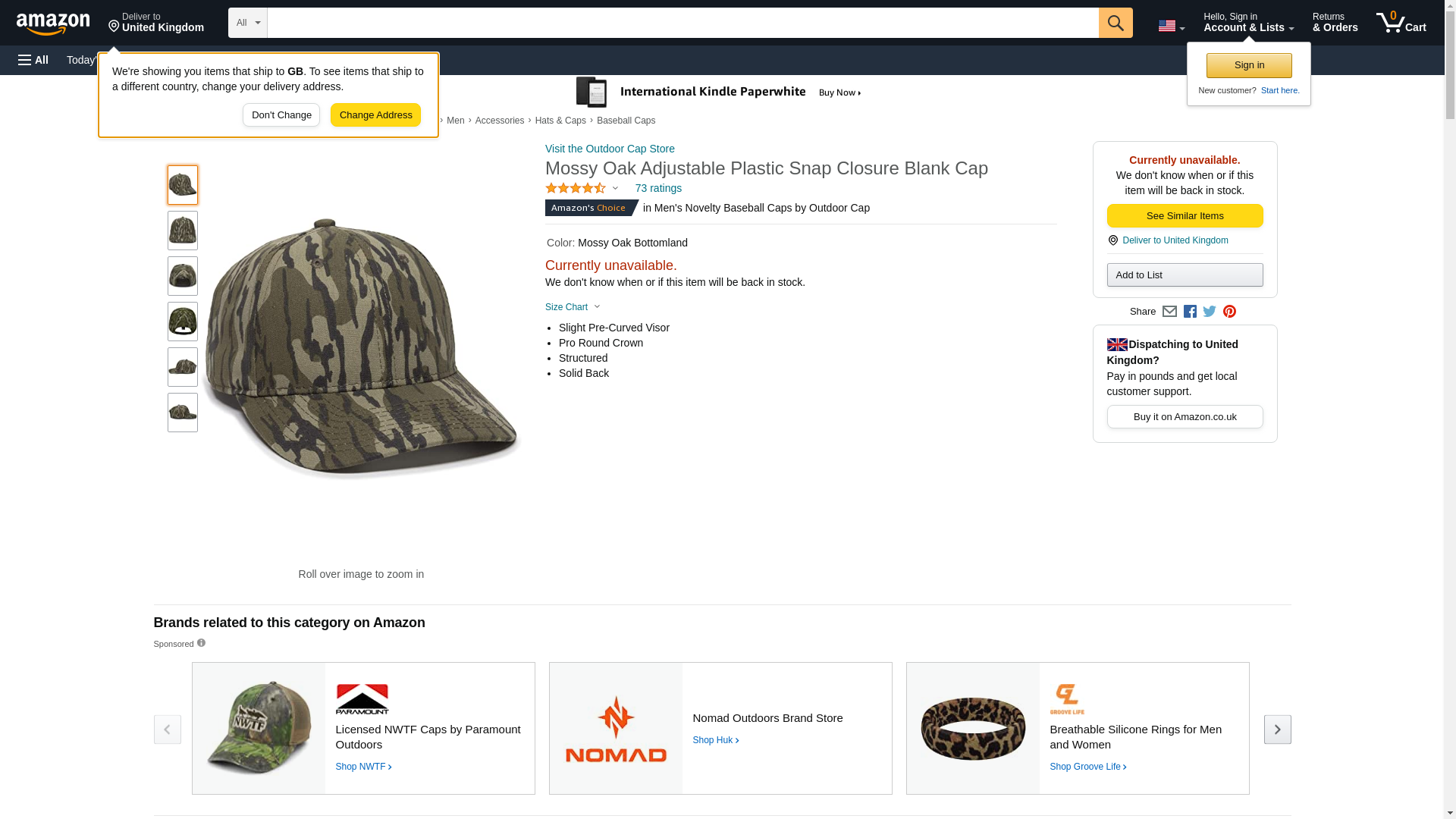Open the All hamburger menu
Viewport: 1456px width, 819px height.
33,60
